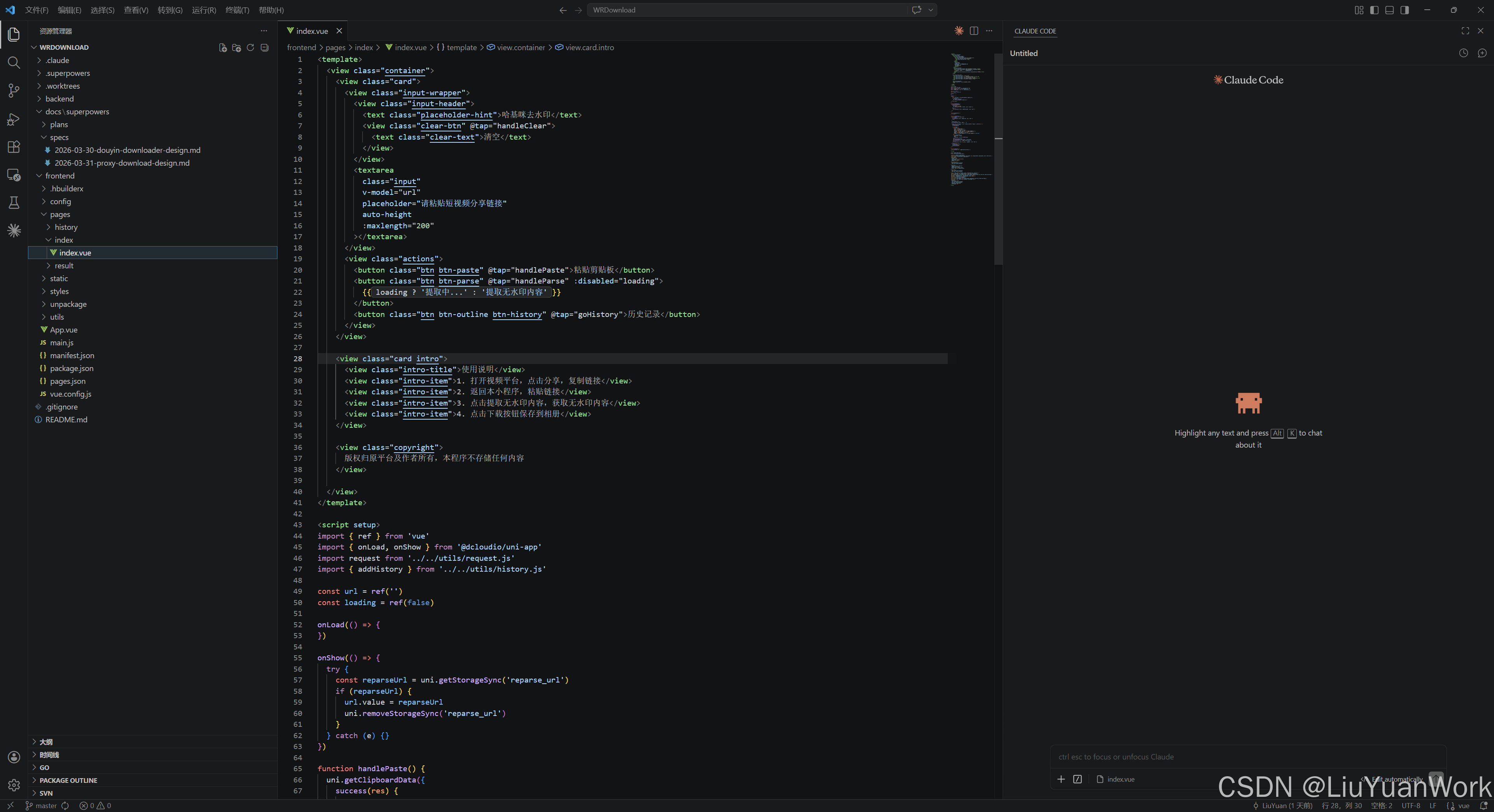Viewport: 1494px width, 812px height.
Task: Open Run and Debug view
Action: [14, 119]
